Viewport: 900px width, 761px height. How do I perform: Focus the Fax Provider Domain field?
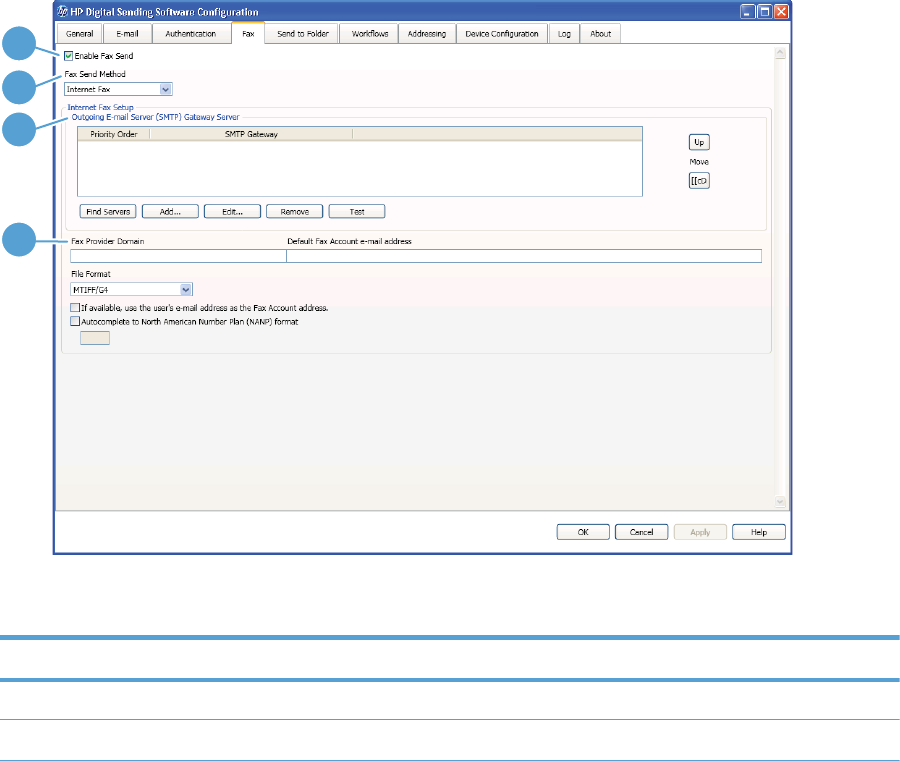click(178, 256)
